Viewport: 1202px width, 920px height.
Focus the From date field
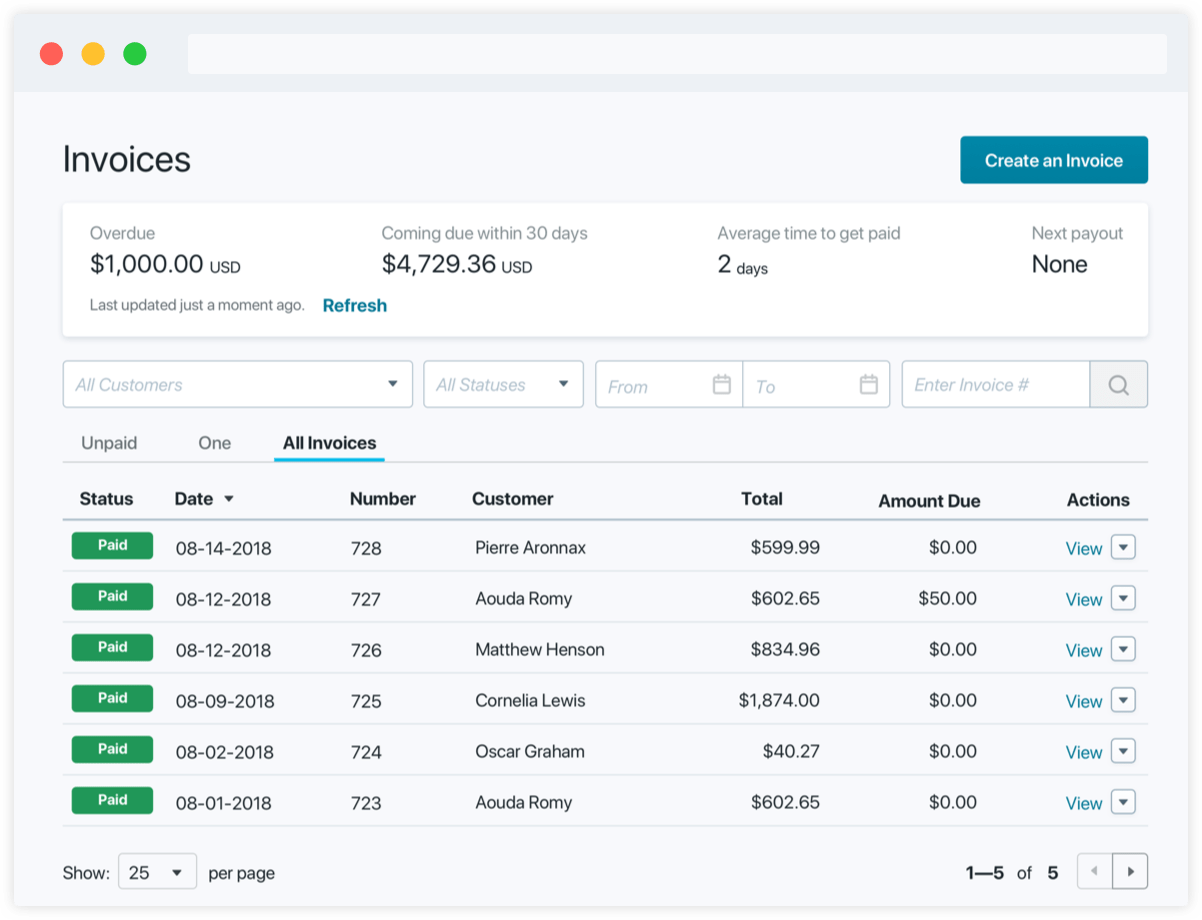(669, 385)
